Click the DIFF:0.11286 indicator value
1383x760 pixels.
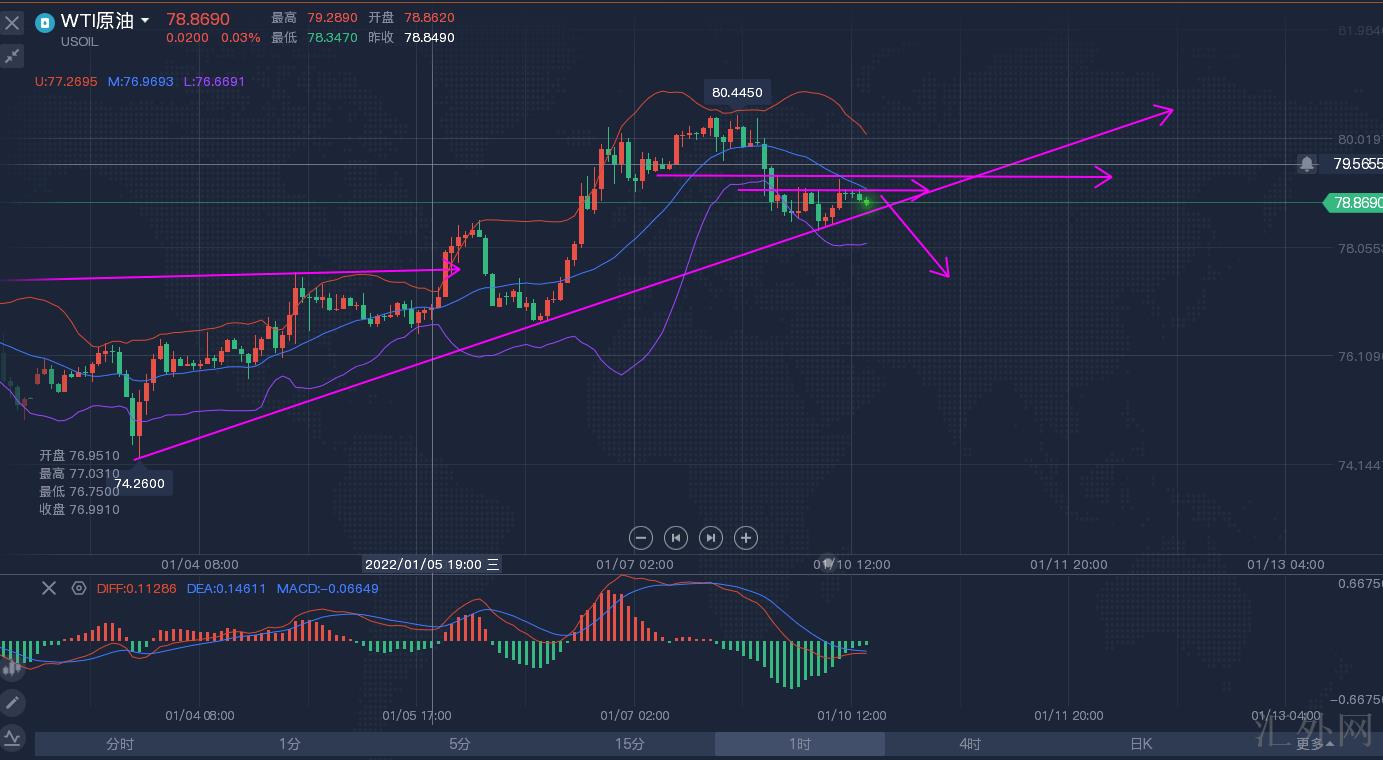[x=137, y=588]
